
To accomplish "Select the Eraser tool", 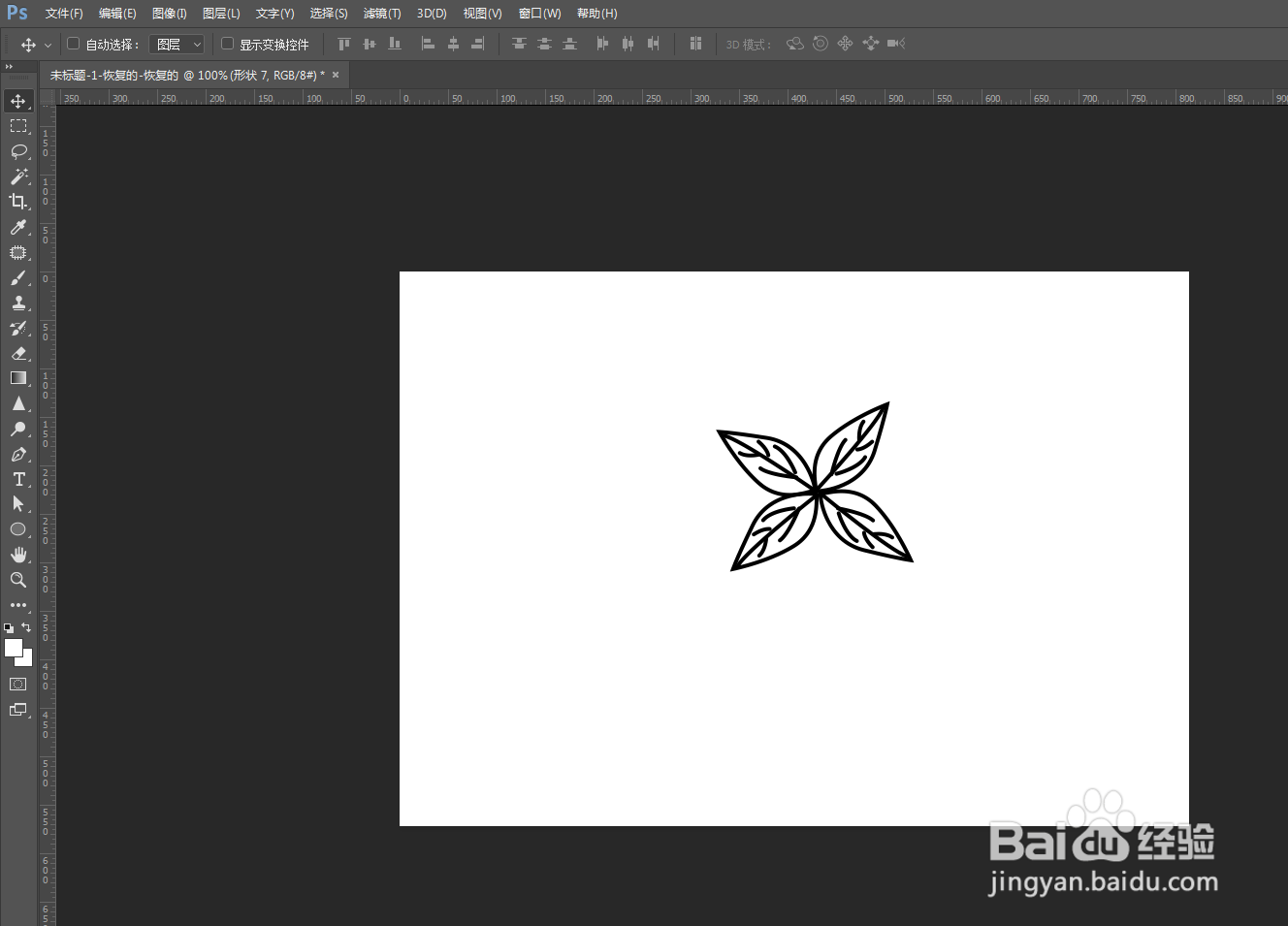I will coord(18,353).
